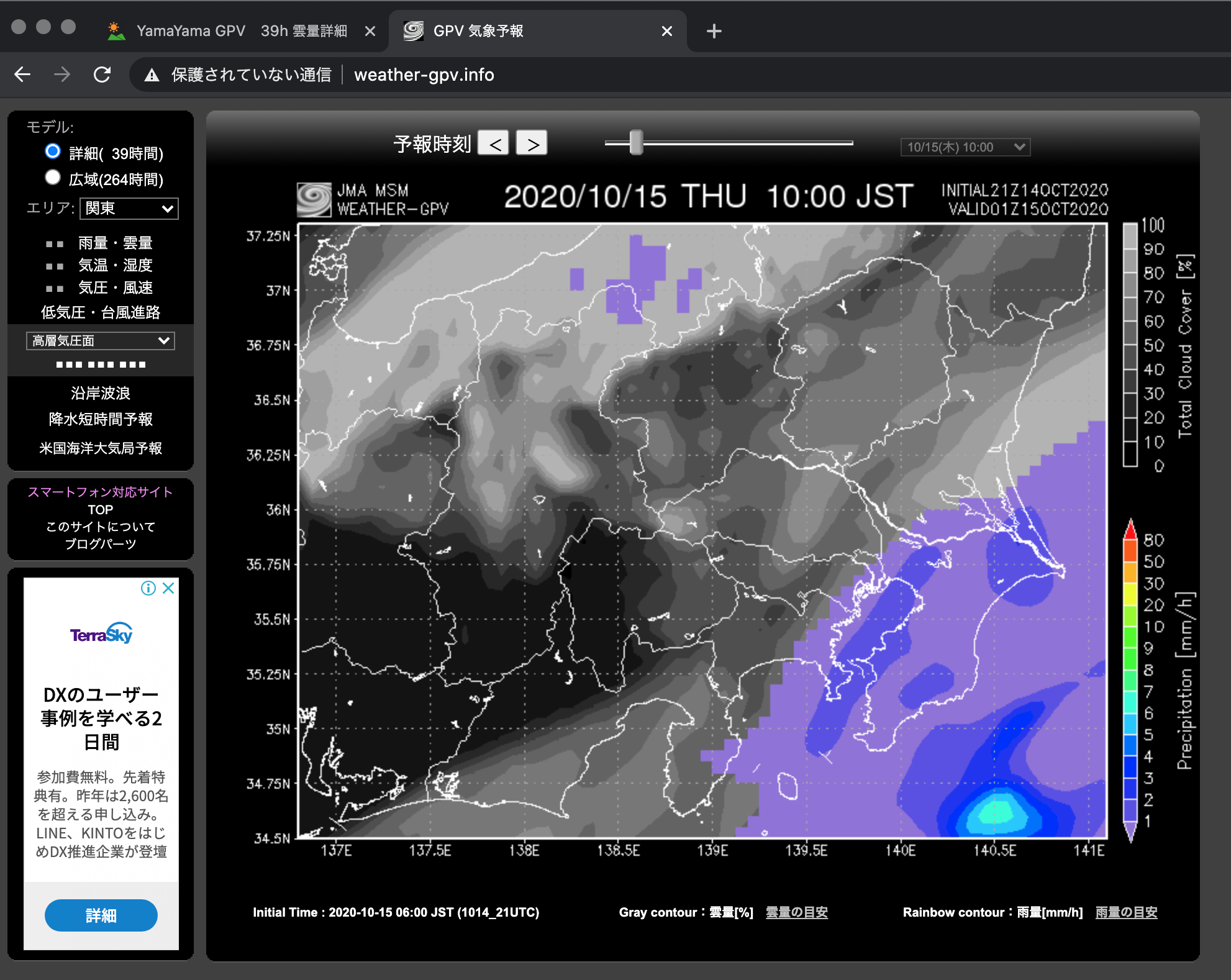The image size is (1231, 980).
Task: Click the address bar URL field
Action: pyautogui.click(x=424, y=75)
